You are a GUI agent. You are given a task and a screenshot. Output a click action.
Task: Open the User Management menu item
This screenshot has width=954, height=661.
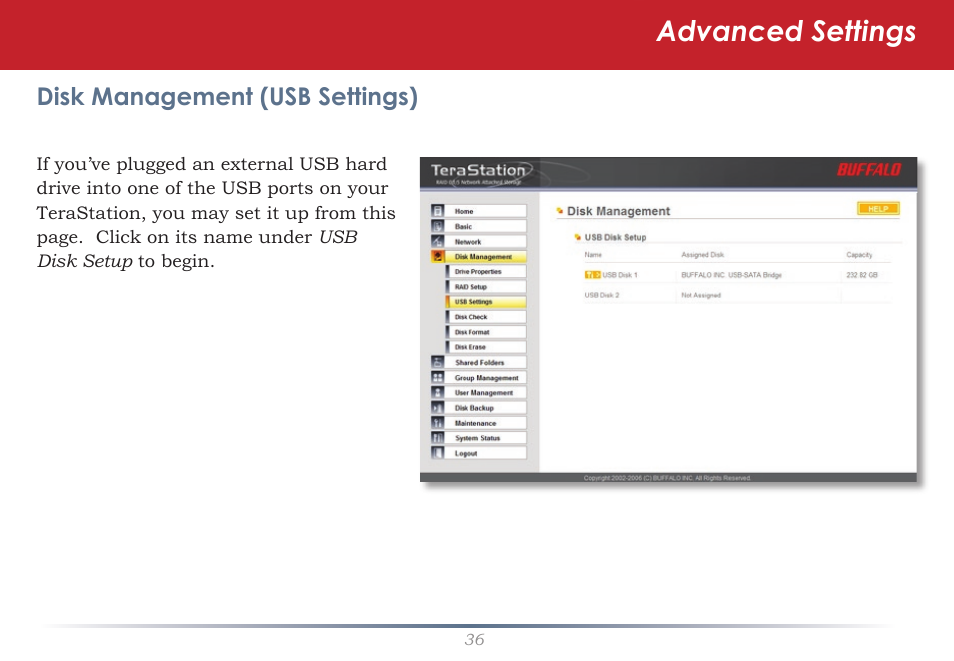[x=486, y=393]
